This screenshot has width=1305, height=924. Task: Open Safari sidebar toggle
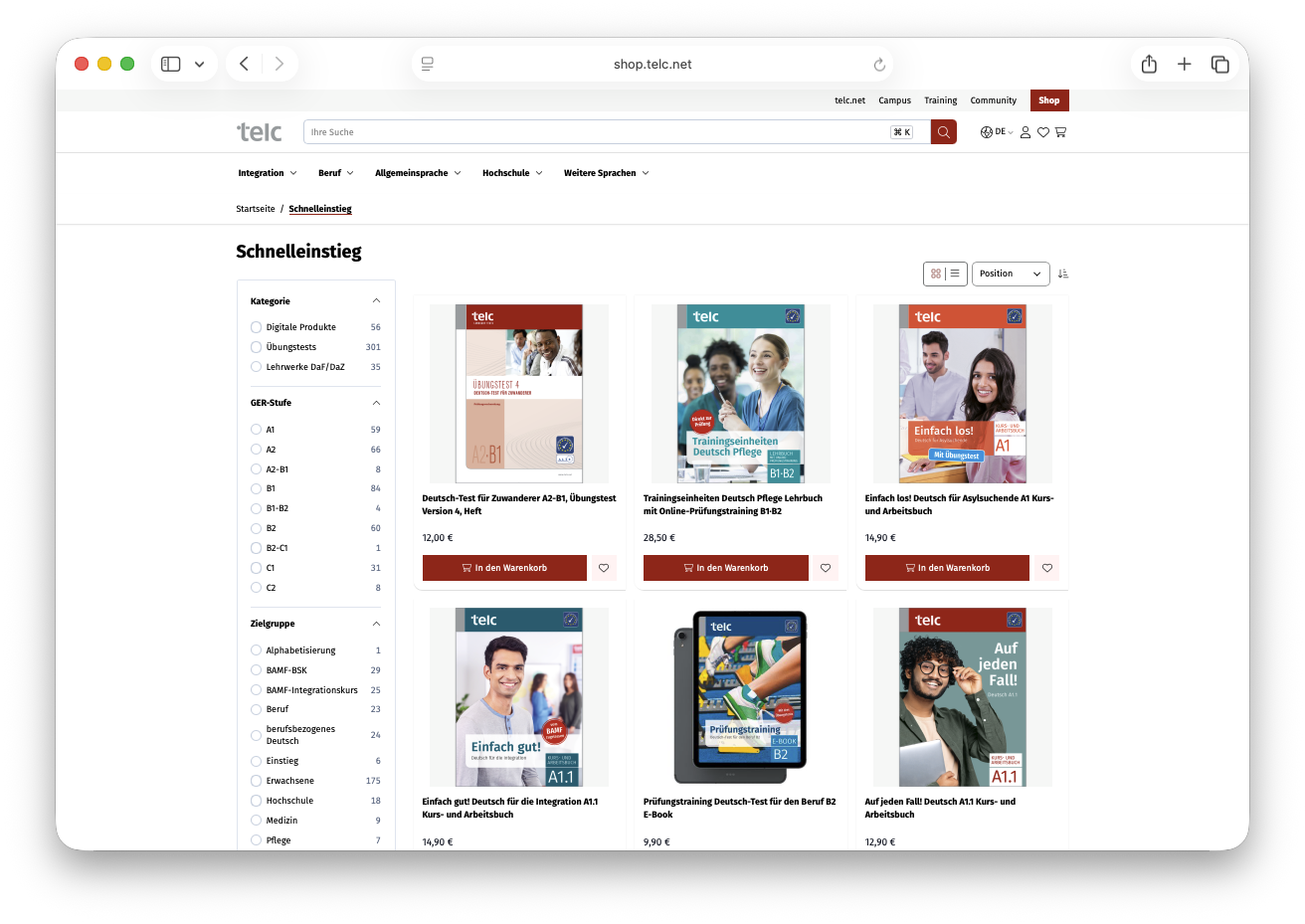coord(171,64)
